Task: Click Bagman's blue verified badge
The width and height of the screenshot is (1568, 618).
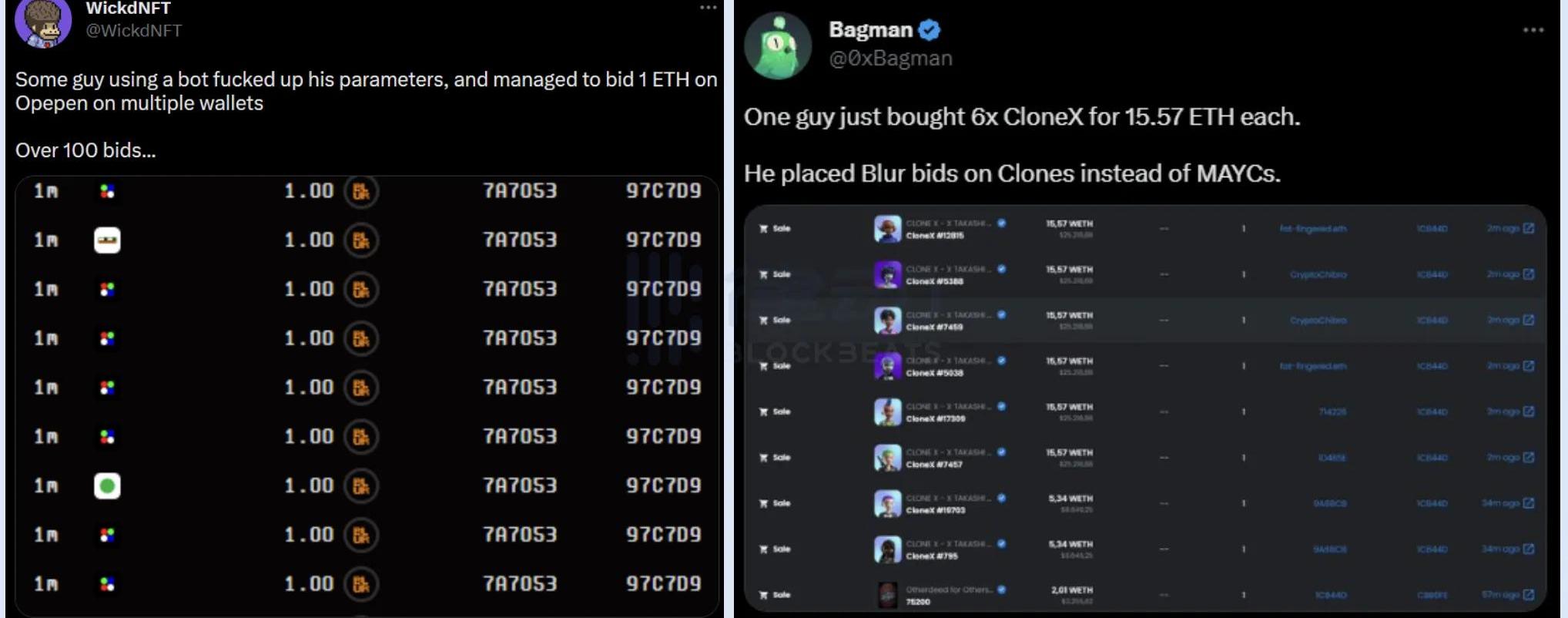Action: click(x=930, y=30)
